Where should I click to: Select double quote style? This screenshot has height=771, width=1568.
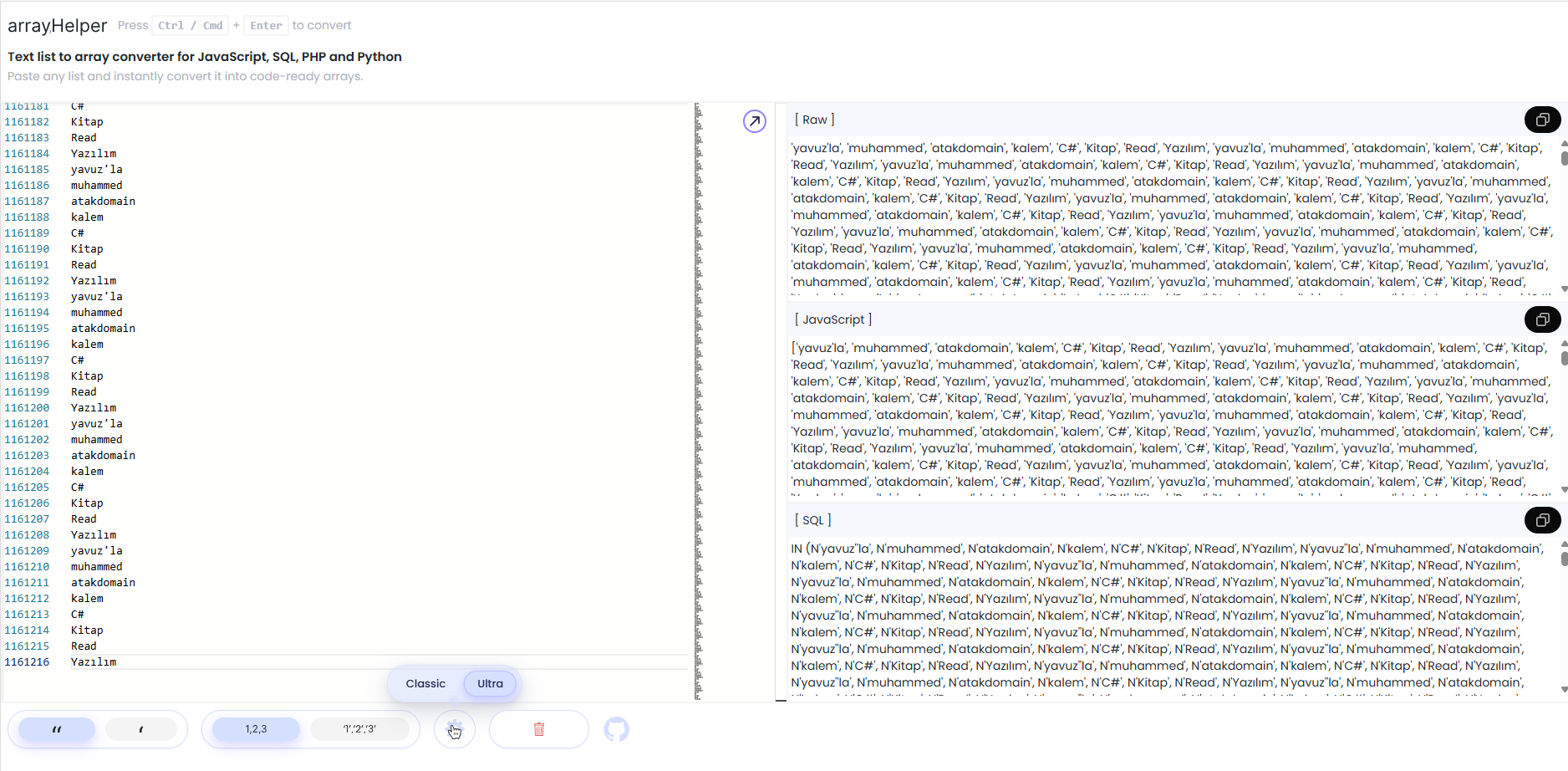58,729
